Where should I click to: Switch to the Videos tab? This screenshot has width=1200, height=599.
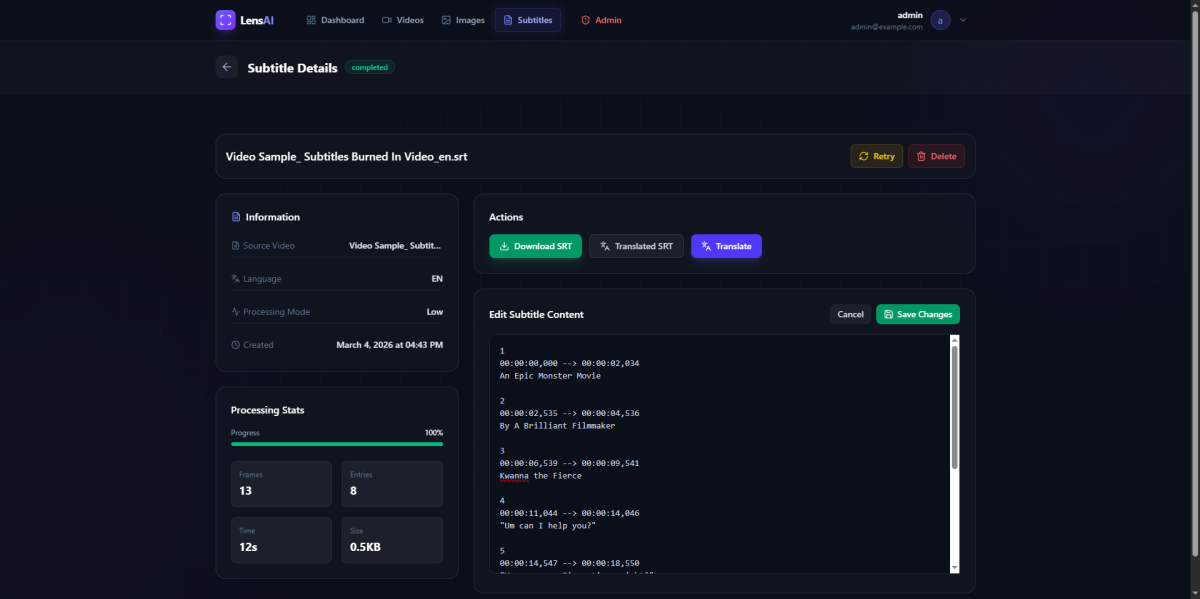(x=403, y=20)
